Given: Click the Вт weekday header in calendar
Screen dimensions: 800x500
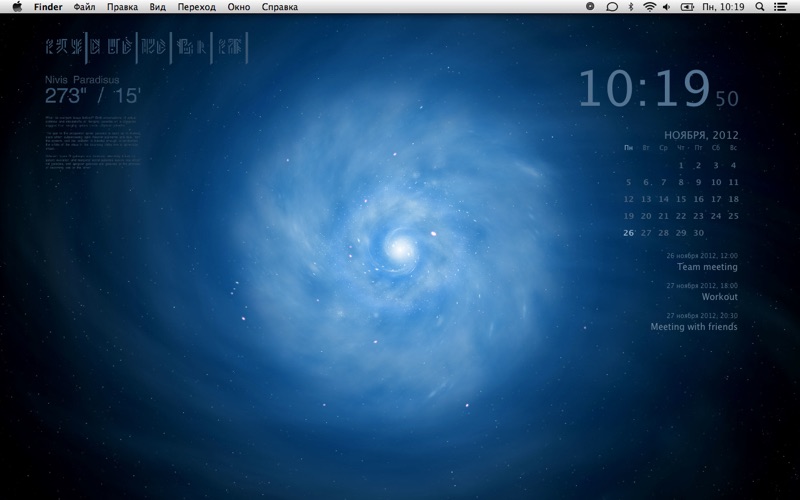Looking at the screenshot, I should coord(646,148).
